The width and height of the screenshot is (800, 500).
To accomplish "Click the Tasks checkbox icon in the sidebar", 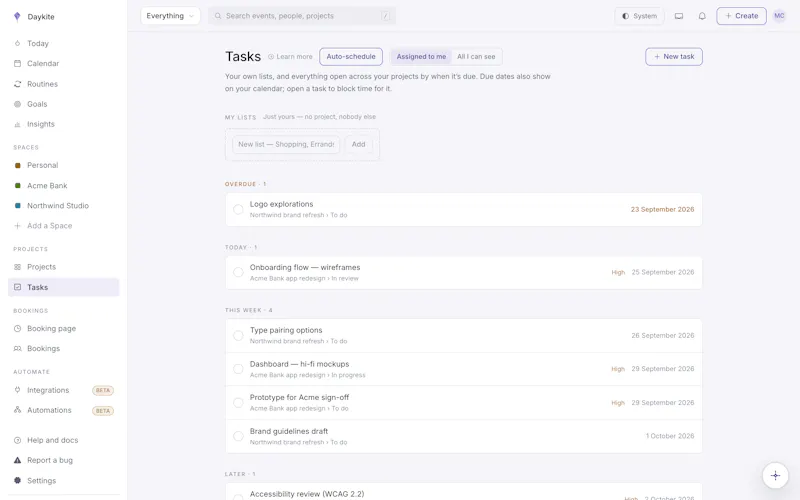I will 17,287.
